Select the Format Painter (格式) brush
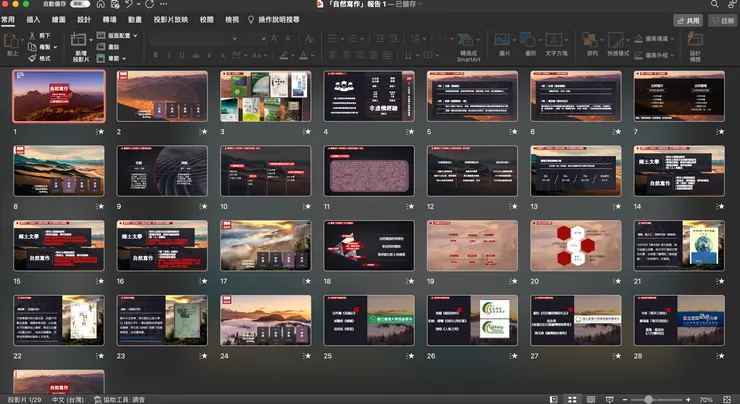Viewport: 740px width, 404px height. pyautogui.click(x=34, y=58)
